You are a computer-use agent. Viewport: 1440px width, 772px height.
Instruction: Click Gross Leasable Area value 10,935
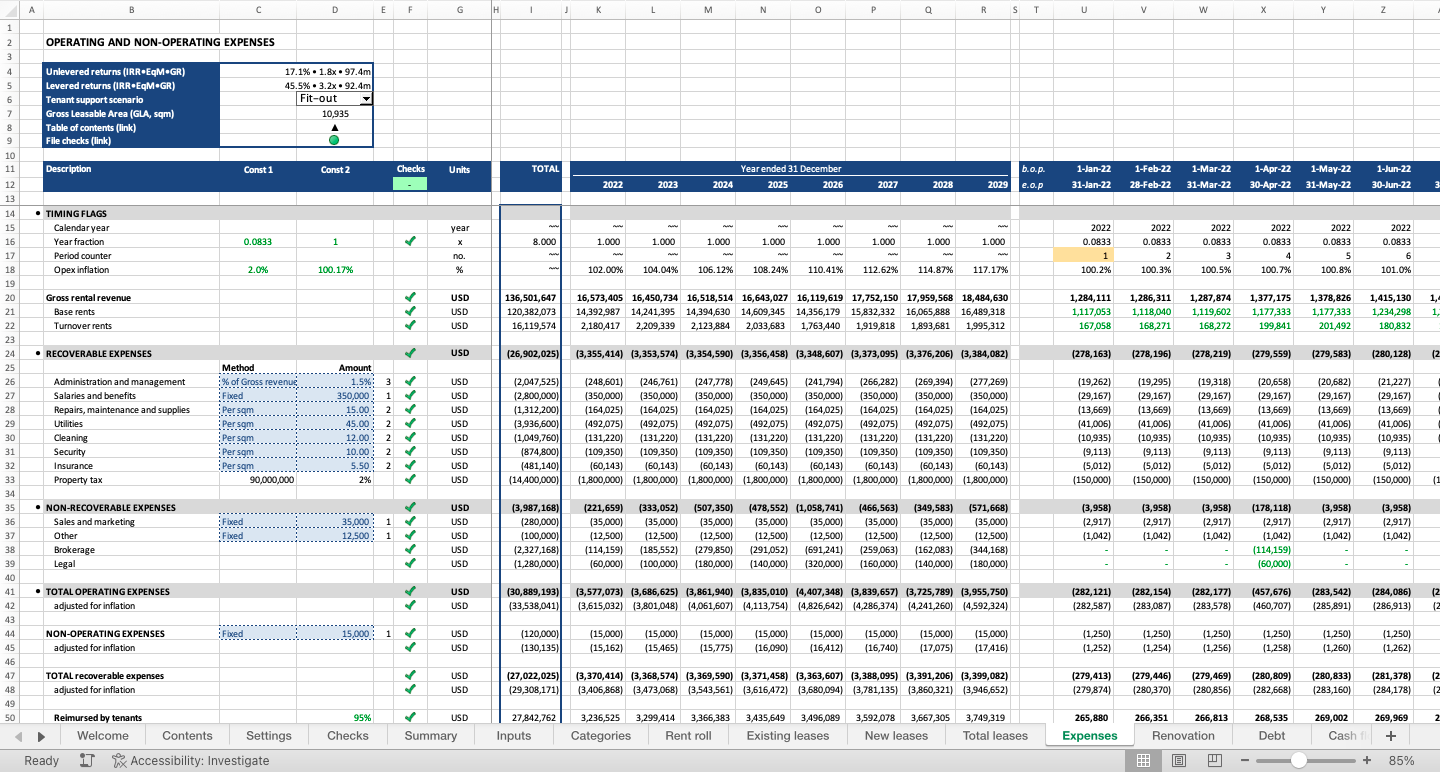click(x=334, y=113)
